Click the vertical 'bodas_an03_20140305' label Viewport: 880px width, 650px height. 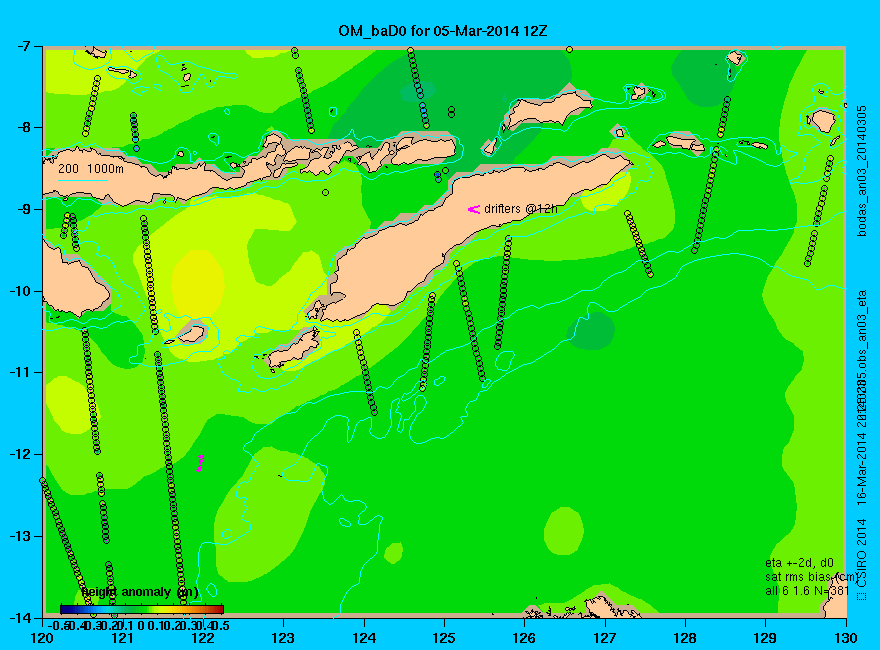tap(861, 171)
